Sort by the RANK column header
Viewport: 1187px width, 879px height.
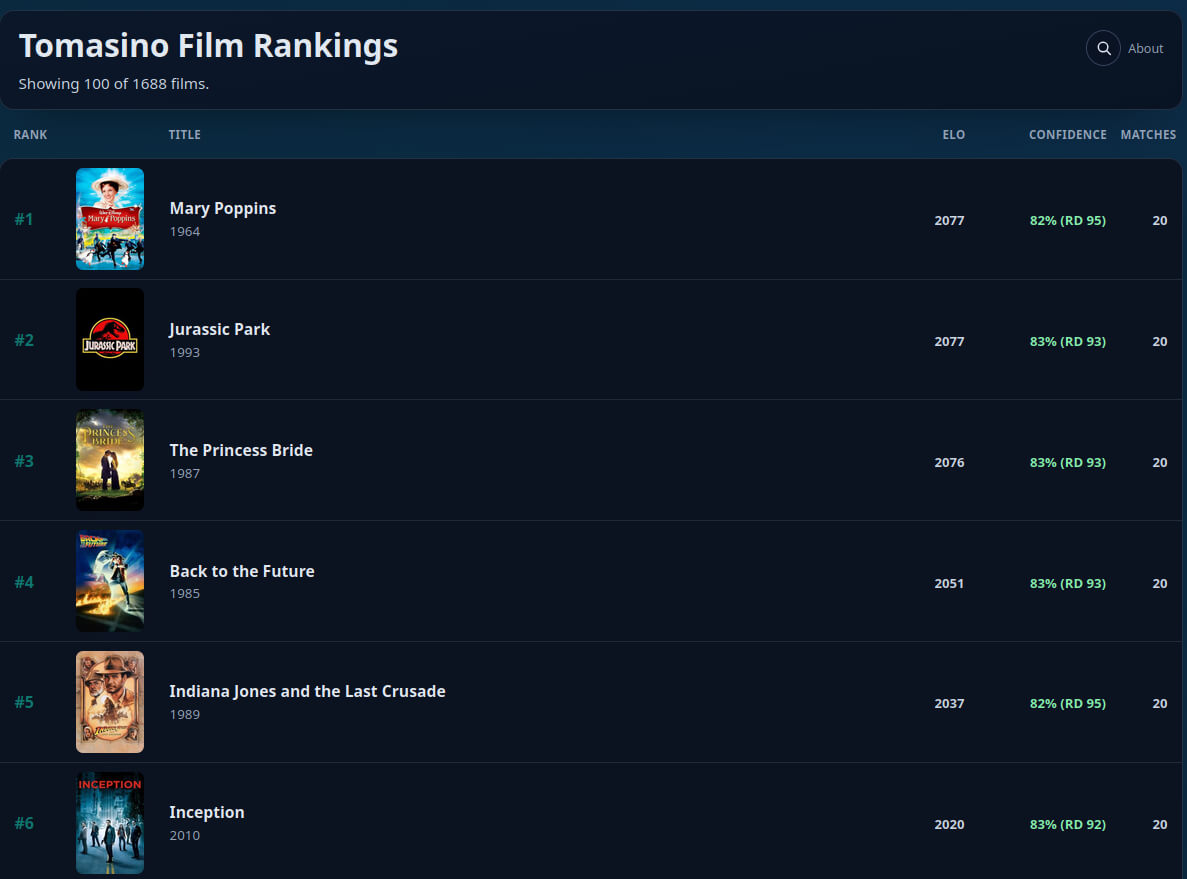click(x=30, y=135)
